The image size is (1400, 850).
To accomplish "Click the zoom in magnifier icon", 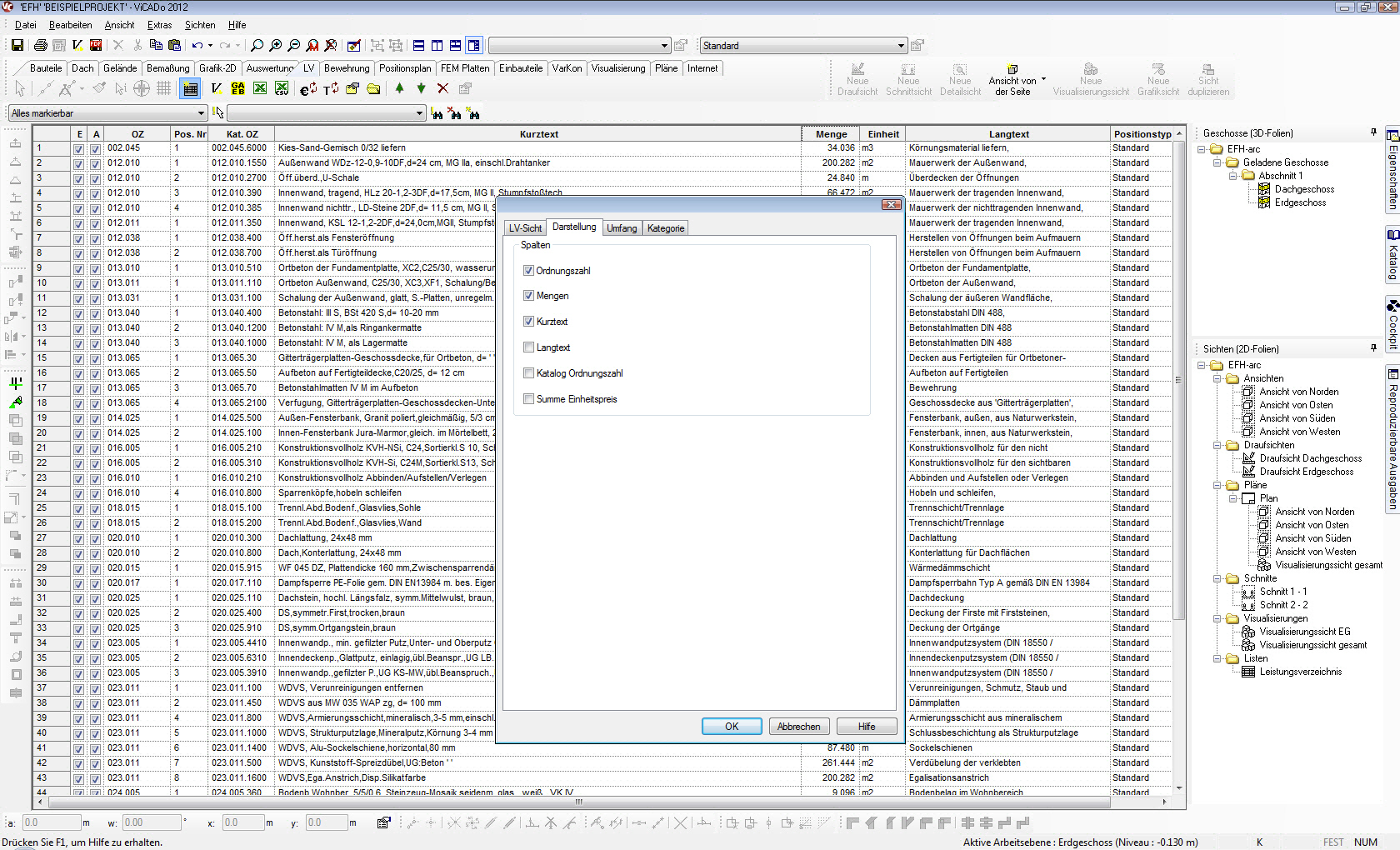I will point(276,45).
